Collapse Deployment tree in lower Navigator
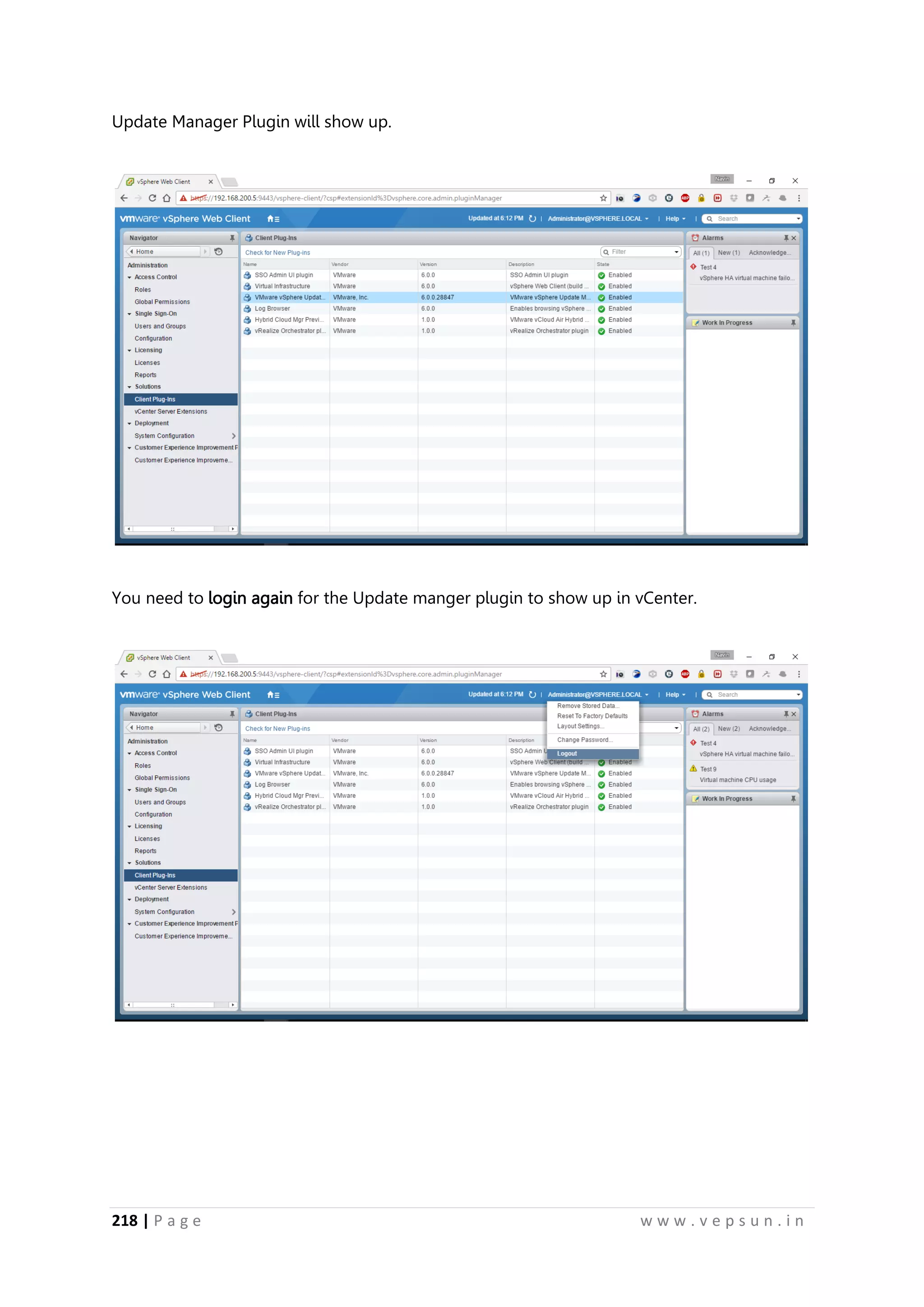The width and height of the screenshot is (924, 1307). click(130, 899)
